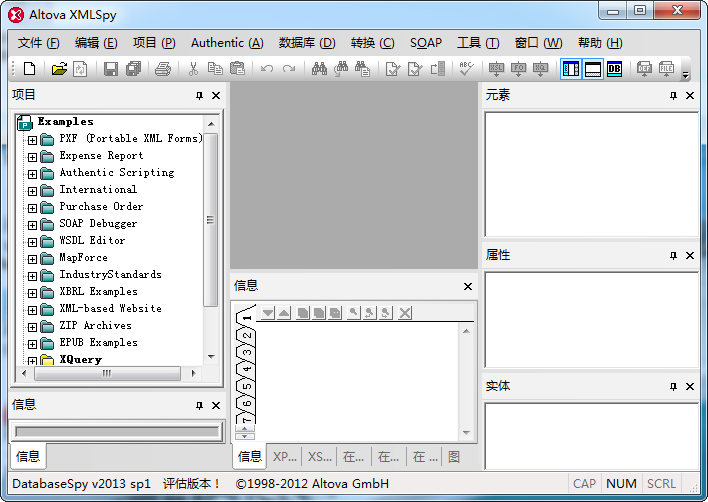The height and width of the screenshot is (502, 708).
Task: Click the Next message down-triangle button
Action: [267, 312]
